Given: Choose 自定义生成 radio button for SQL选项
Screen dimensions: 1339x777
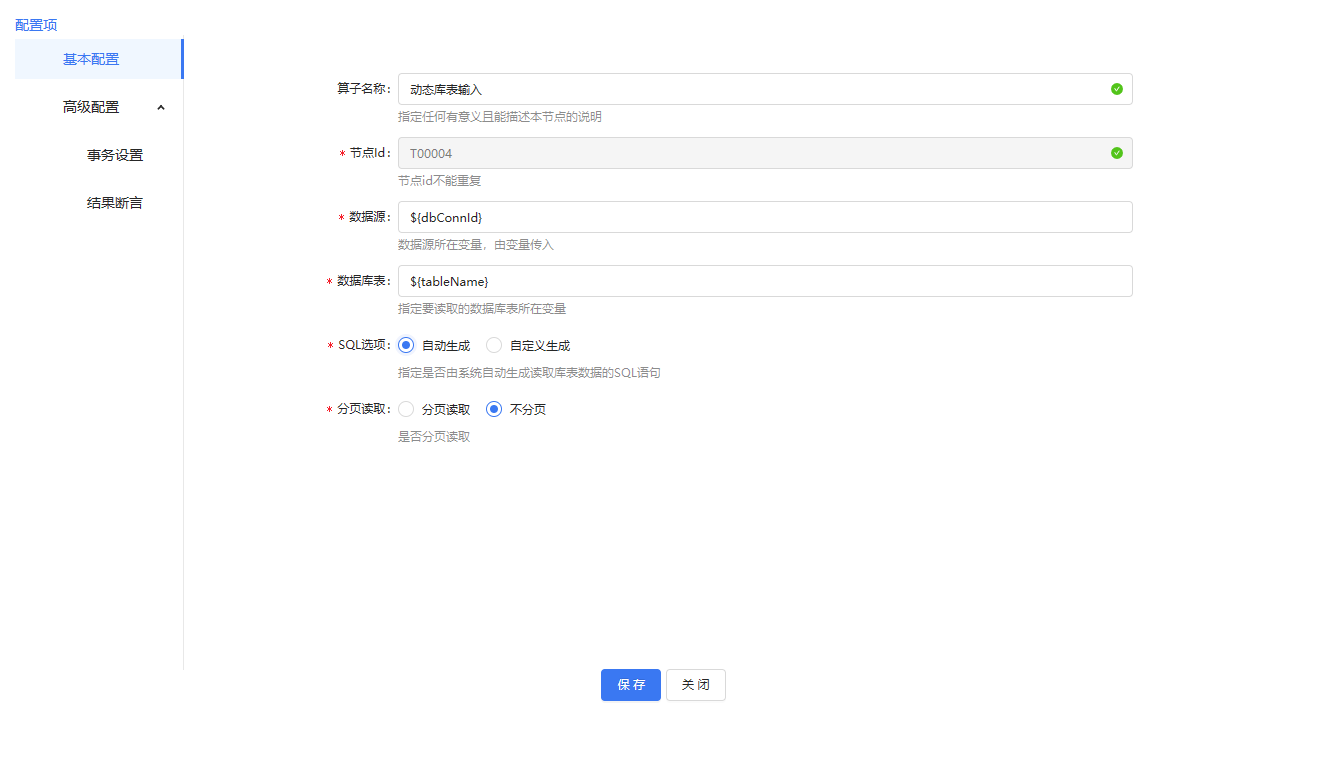Looking at the screenshot, I should pos(494,345).
